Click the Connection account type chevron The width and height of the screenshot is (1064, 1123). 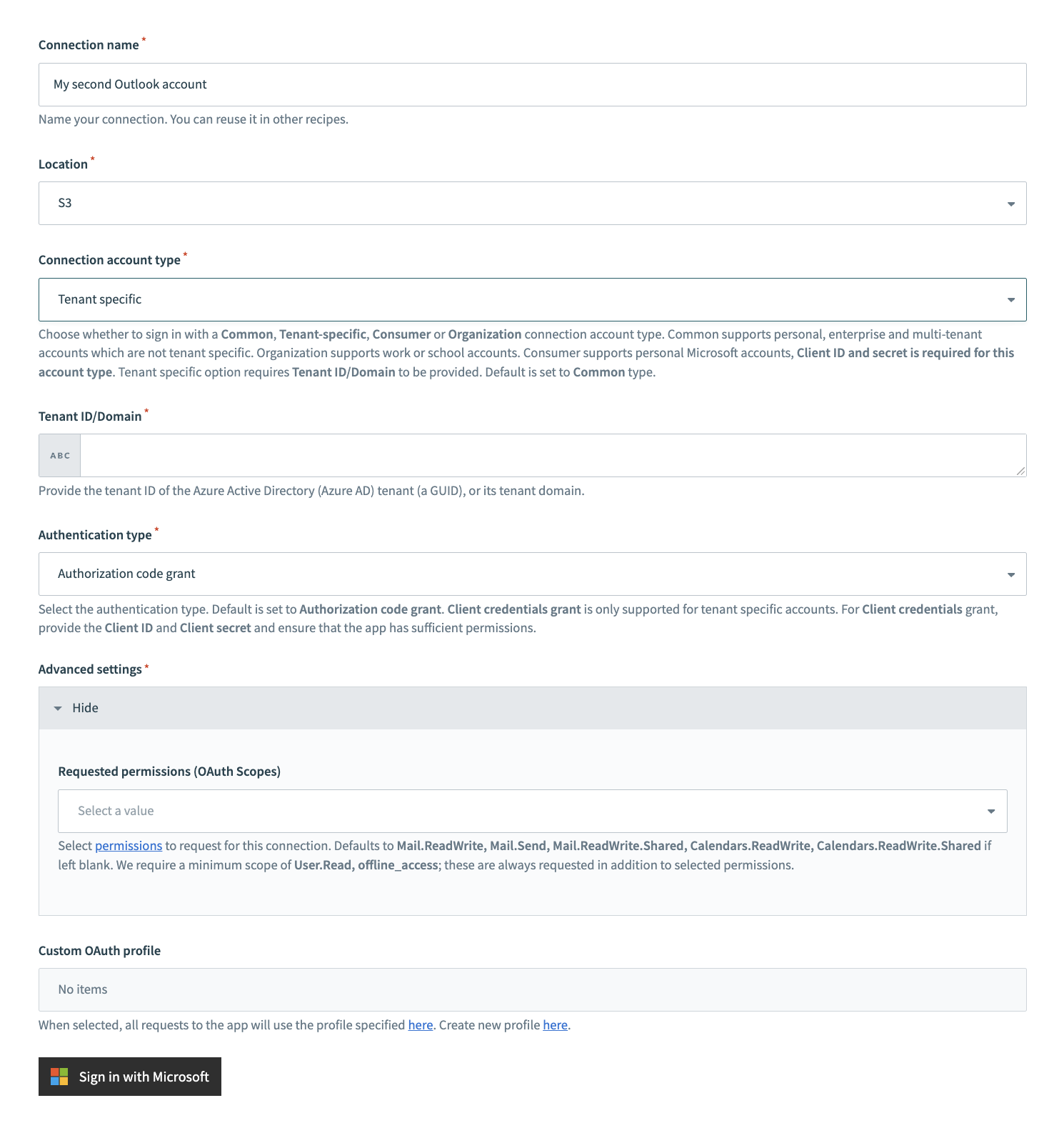coord(1011,299)
